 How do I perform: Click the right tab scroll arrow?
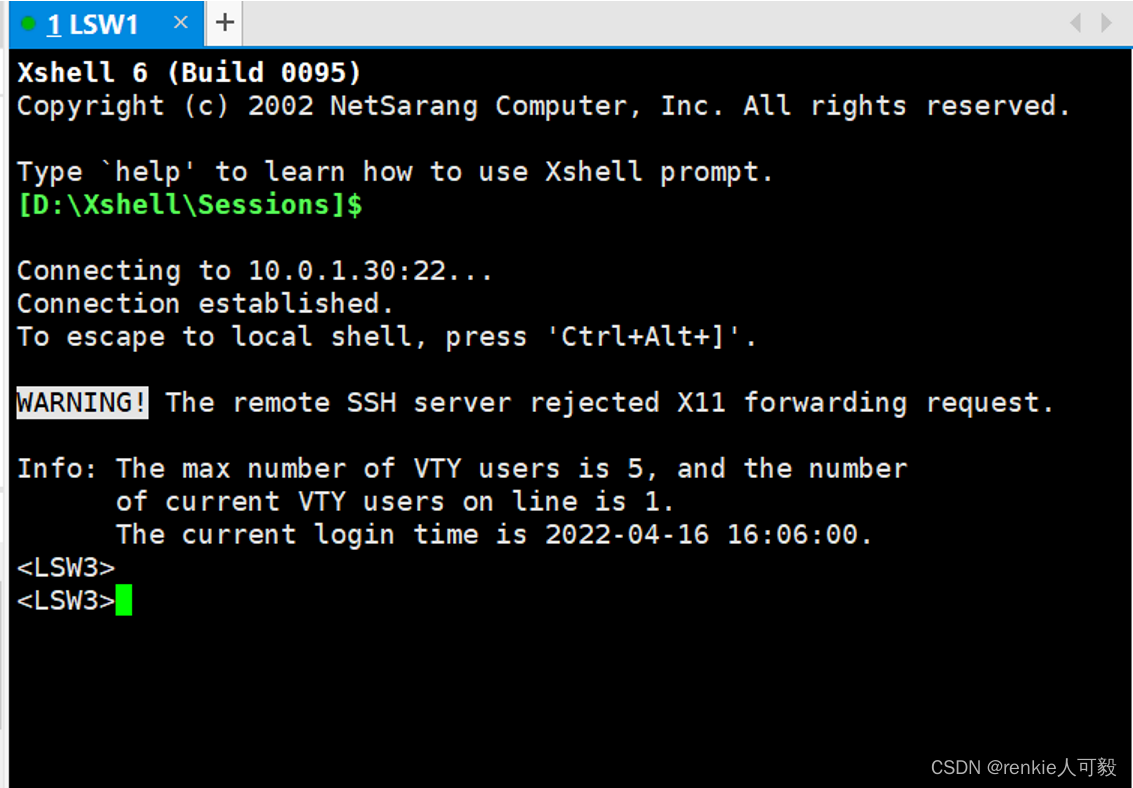(1106, 23)
